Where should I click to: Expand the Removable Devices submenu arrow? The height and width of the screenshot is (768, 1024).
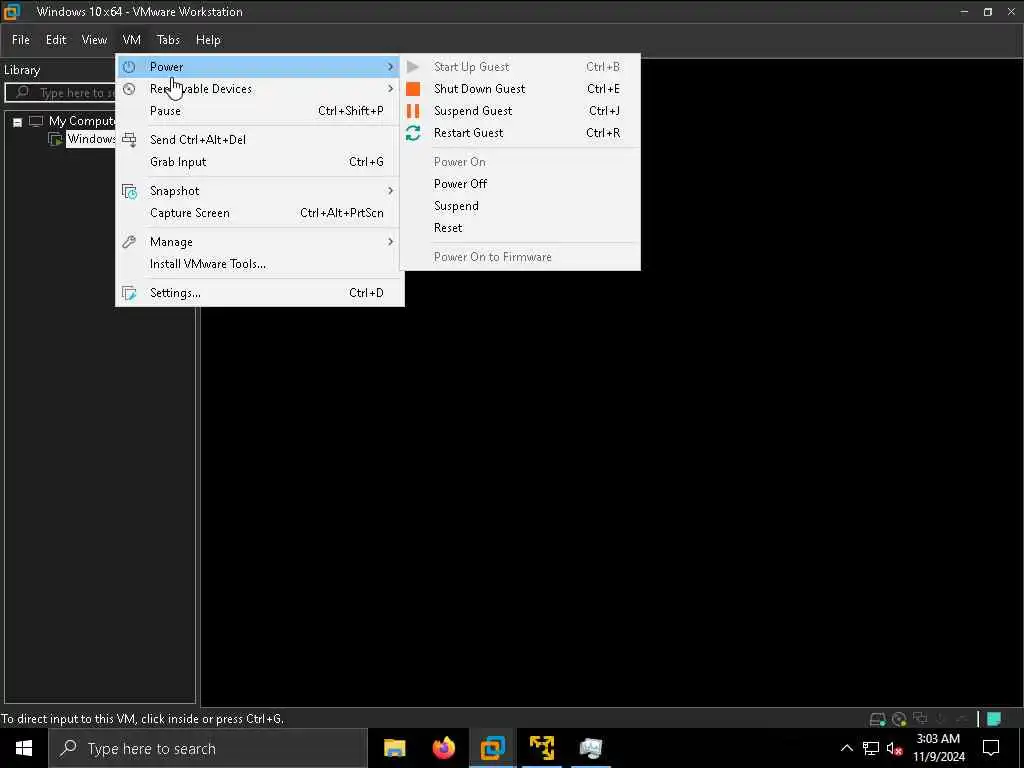(391, 89)
